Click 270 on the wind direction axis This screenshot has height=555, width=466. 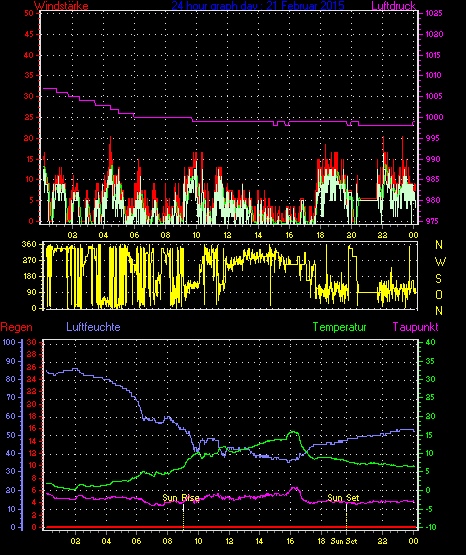tap(29, 261)
